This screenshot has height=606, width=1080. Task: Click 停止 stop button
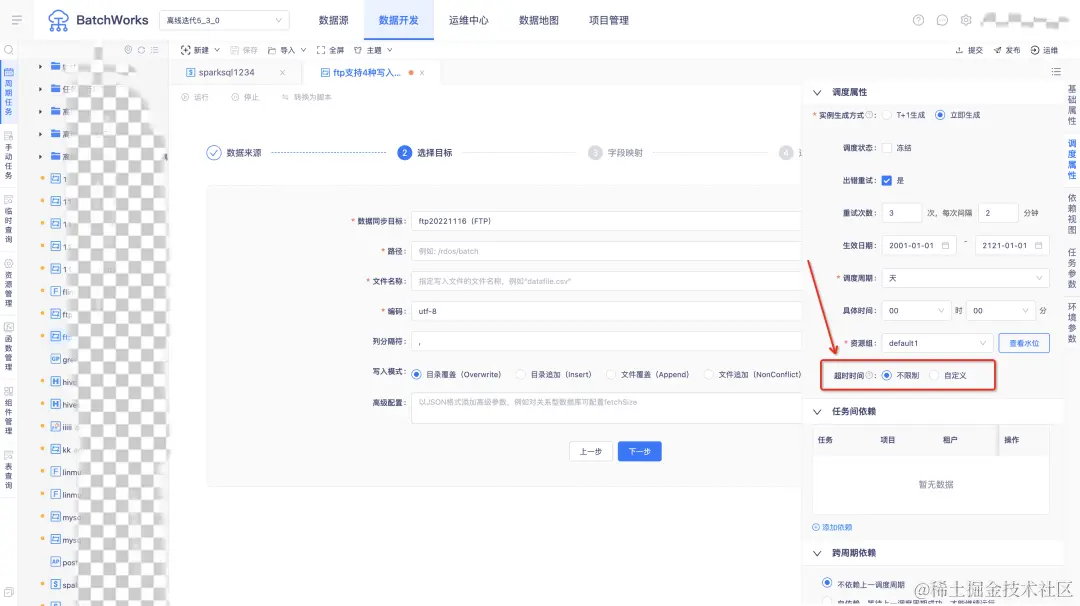click(x=245, y=97)
